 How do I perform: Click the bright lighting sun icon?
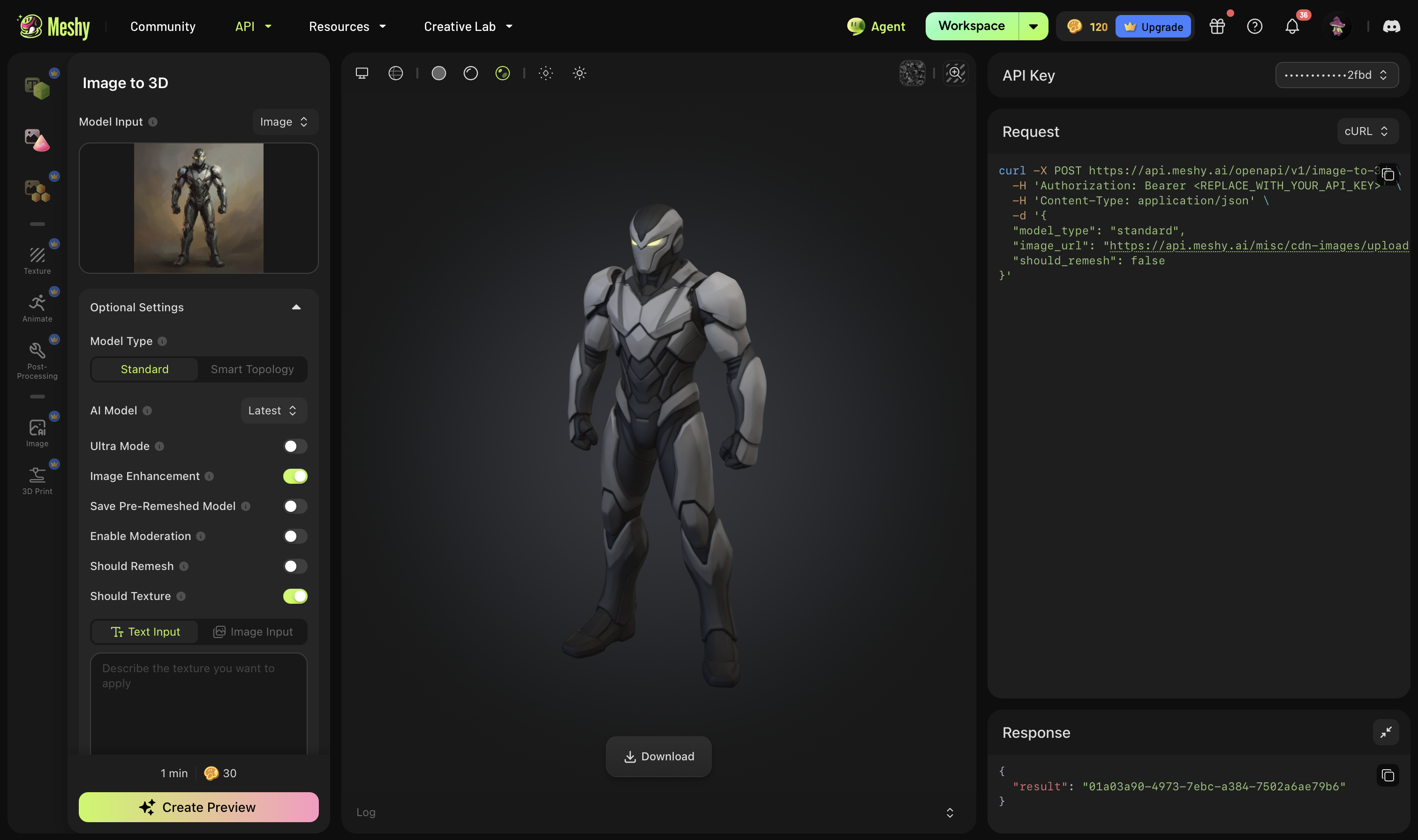pos(579,73)
